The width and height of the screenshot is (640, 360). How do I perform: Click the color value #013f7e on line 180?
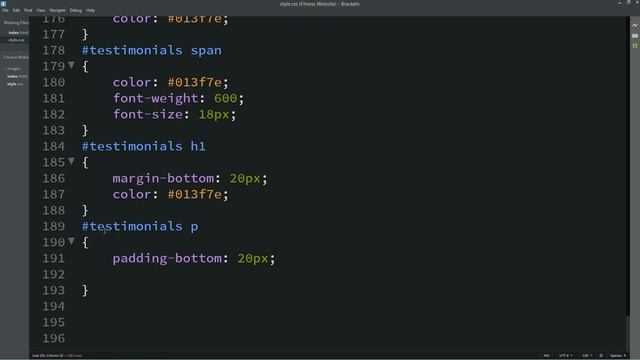tap(195, 82)
